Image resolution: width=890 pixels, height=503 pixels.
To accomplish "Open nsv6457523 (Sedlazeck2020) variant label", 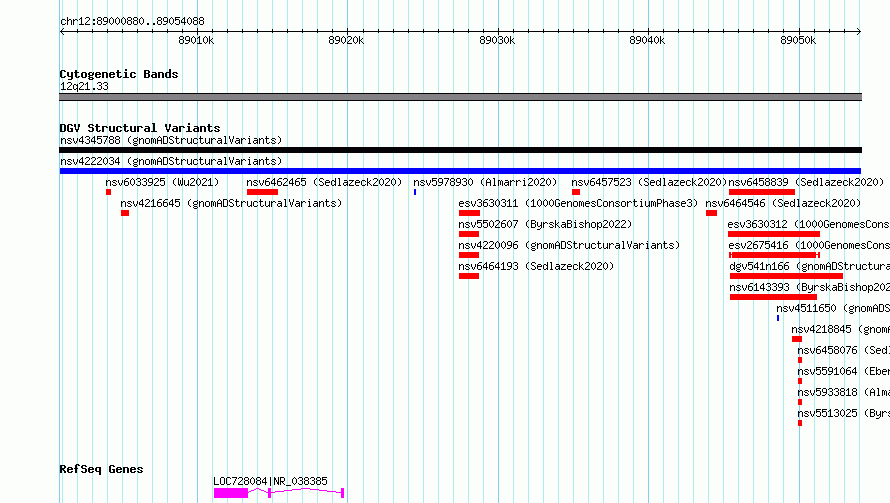I will (x=649, y=182).
